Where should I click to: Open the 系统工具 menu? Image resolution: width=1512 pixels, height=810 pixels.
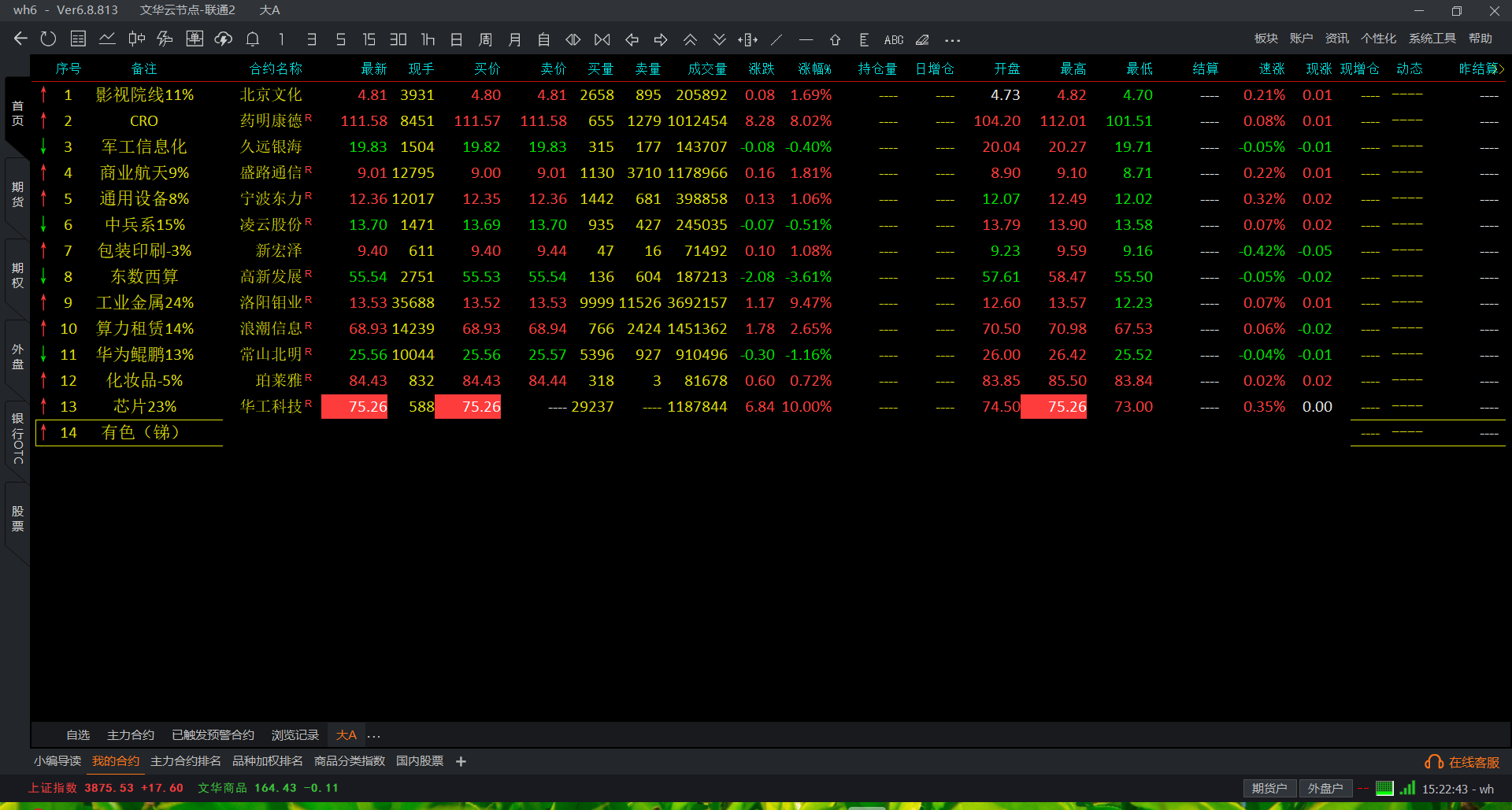[1432, 39]
